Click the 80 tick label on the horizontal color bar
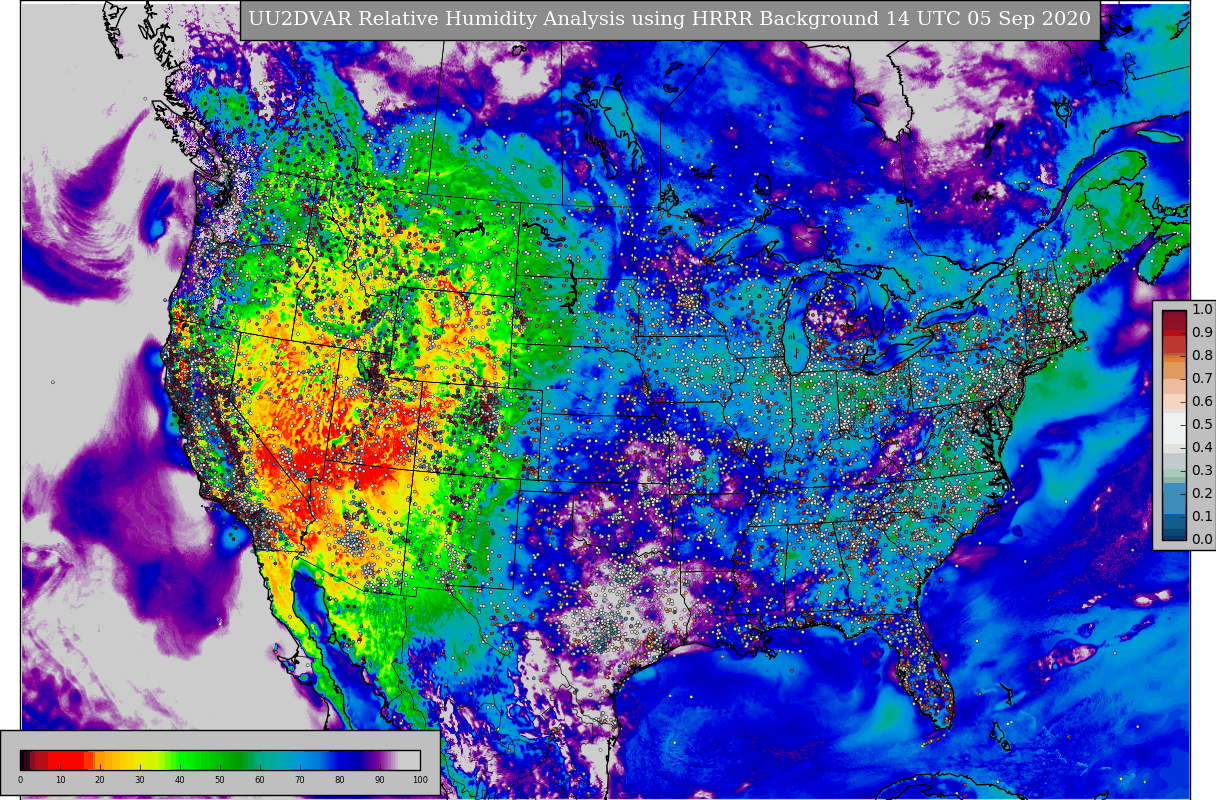This screenshot has width=1216, height=800. [x=340, y=780]
